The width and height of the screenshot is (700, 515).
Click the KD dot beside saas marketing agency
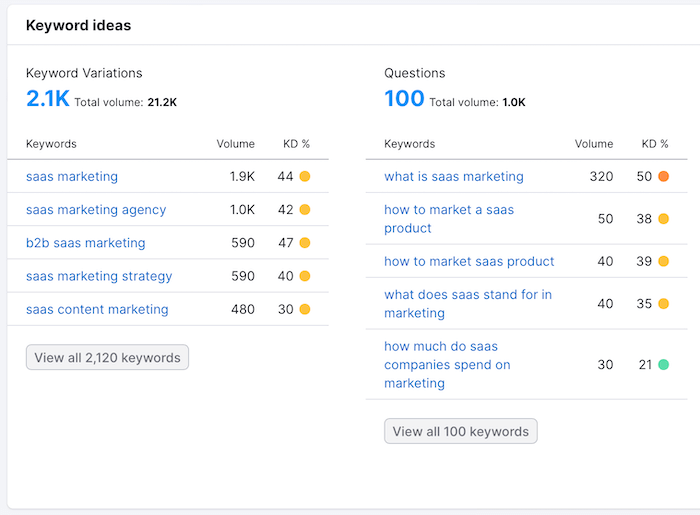click(305, 210)
